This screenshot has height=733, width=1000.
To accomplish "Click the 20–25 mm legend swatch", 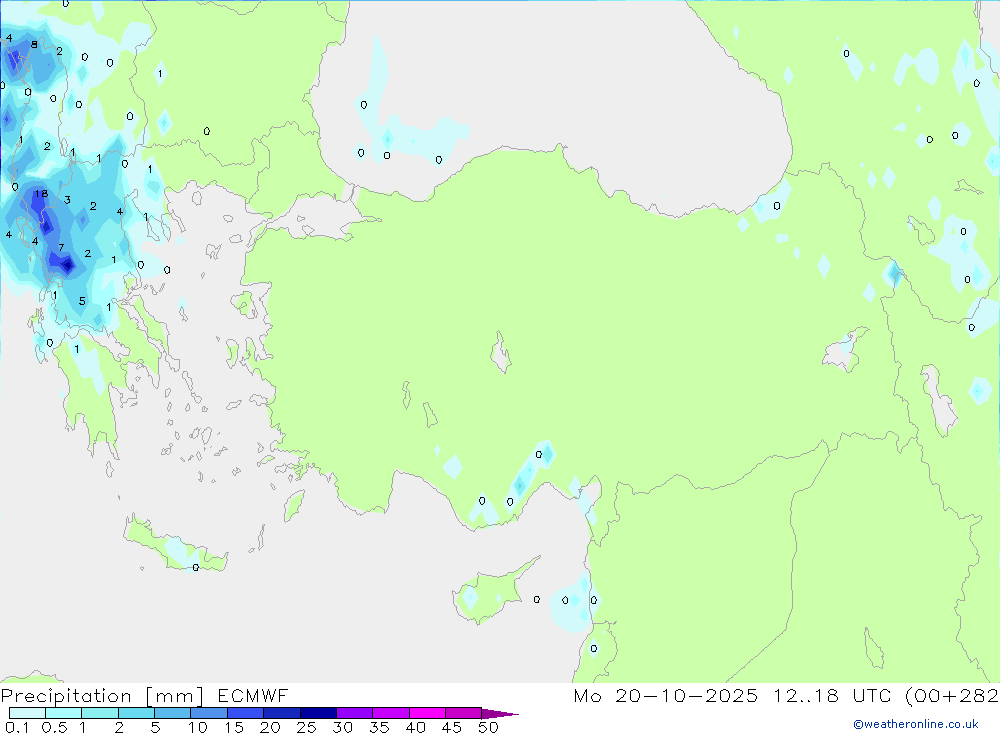I will 281,713.
